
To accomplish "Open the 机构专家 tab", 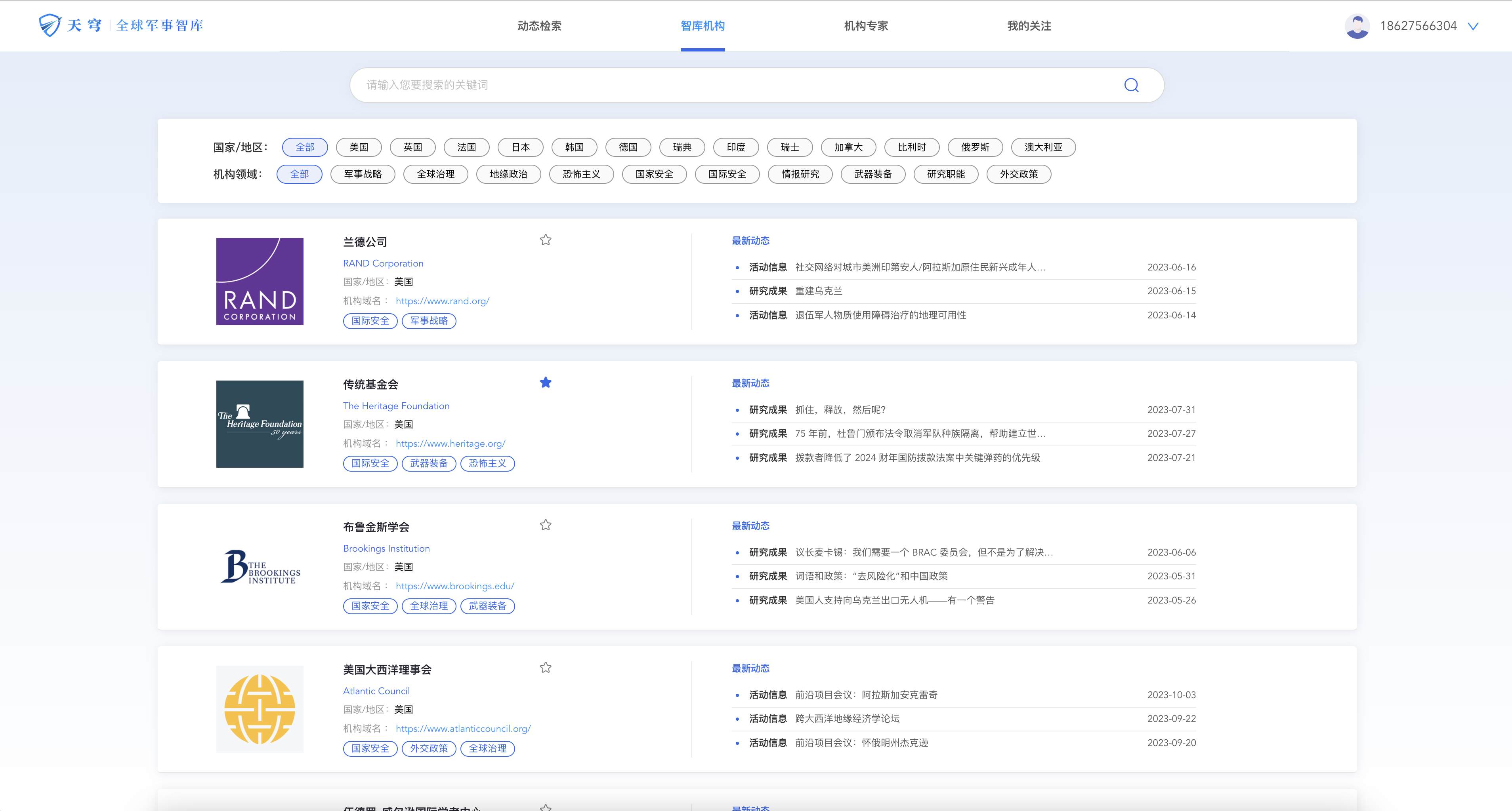I will pyautogui.click(x=866, y=26).
